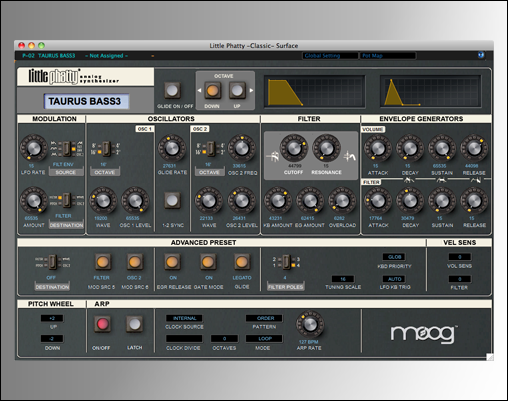Screen dimensions: 508x401
Task: Click the filter envelope graph display
Action: click(431, 91)
